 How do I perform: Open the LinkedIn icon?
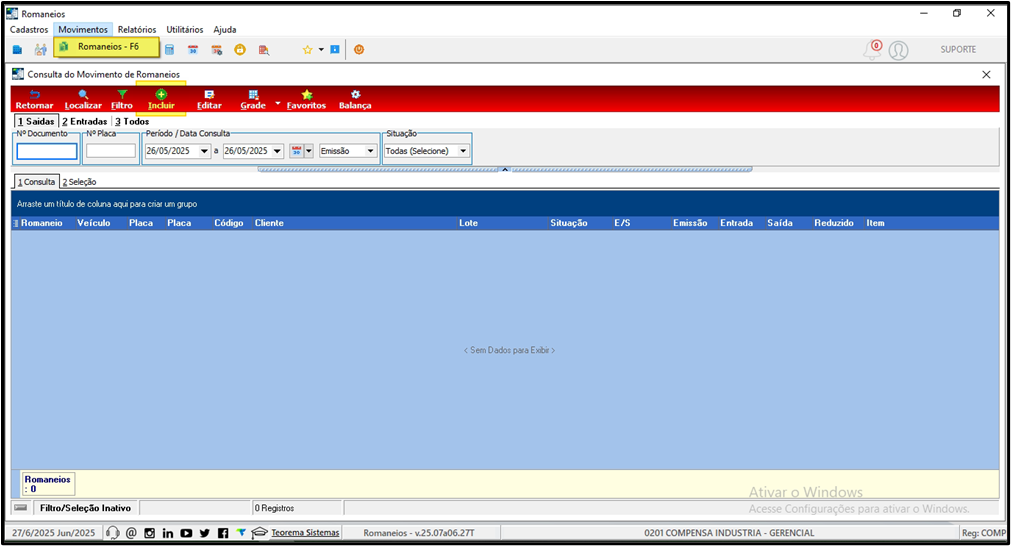click(168, 533)
